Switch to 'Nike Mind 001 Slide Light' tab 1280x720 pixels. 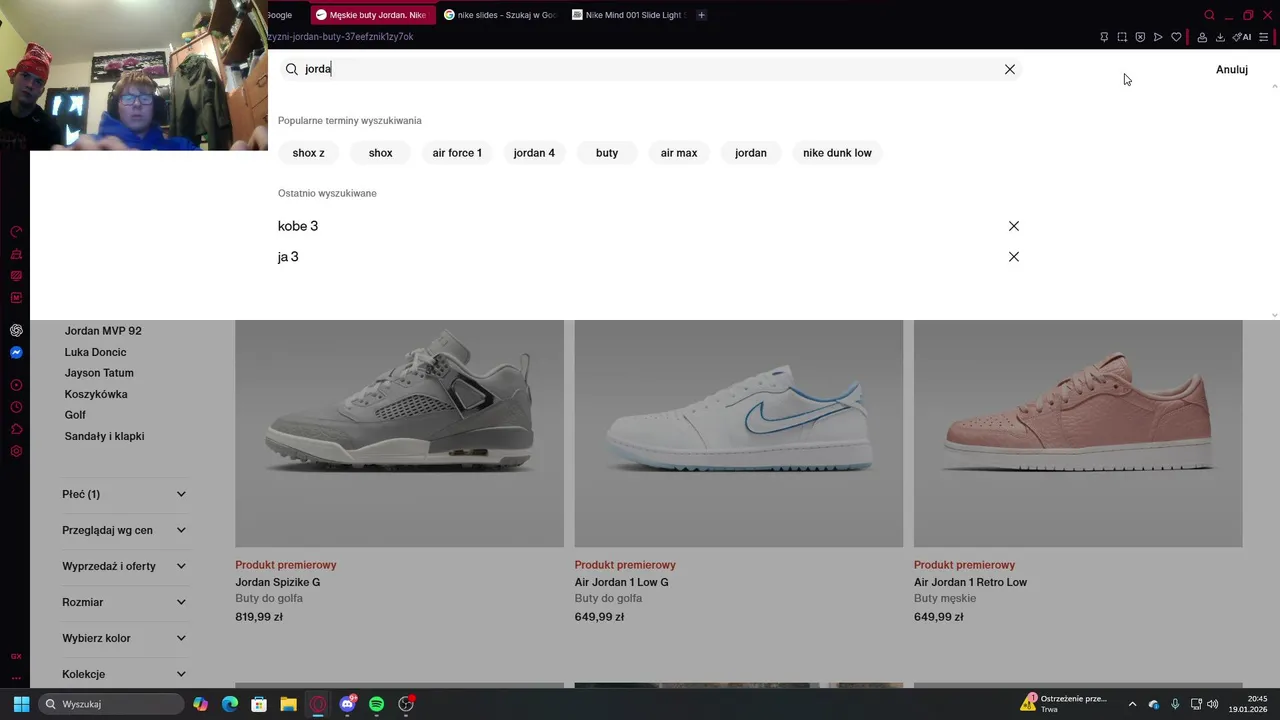click(x=628, y=15)
